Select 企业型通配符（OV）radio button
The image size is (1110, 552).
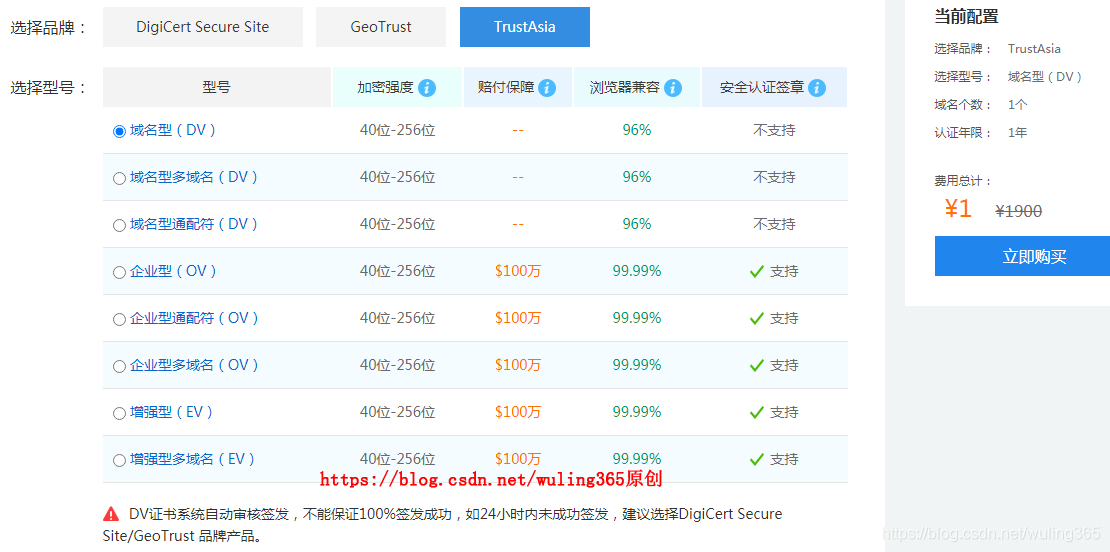point(119,319)
